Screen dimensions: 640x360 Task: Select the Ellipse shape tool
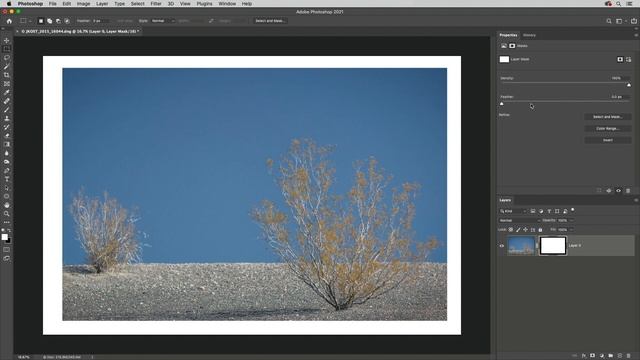[x=7, y=196]
